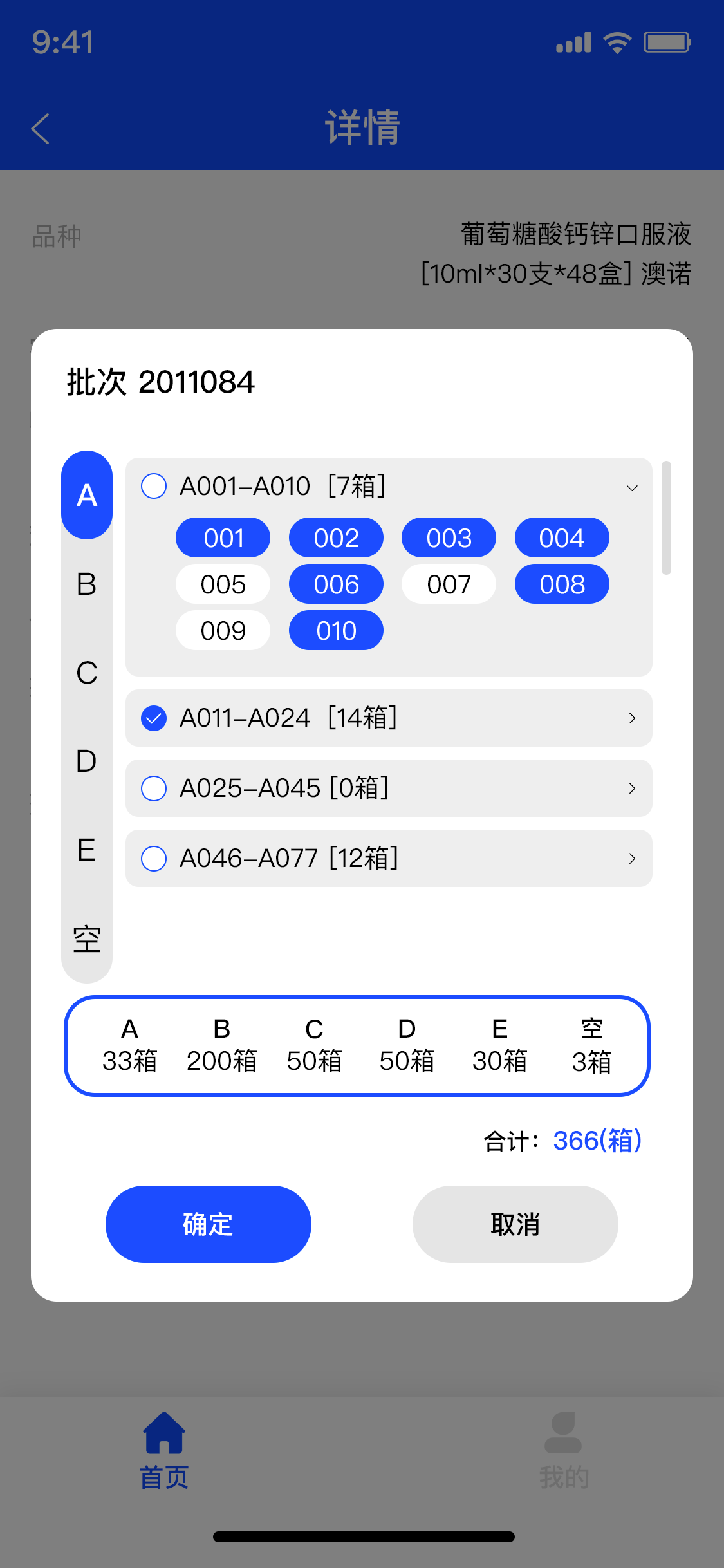Image resolution: width=724 pixels, height=1568 pixels.
Task: Collapse the A001–A010 group
Action: click(x=632, y=488)
